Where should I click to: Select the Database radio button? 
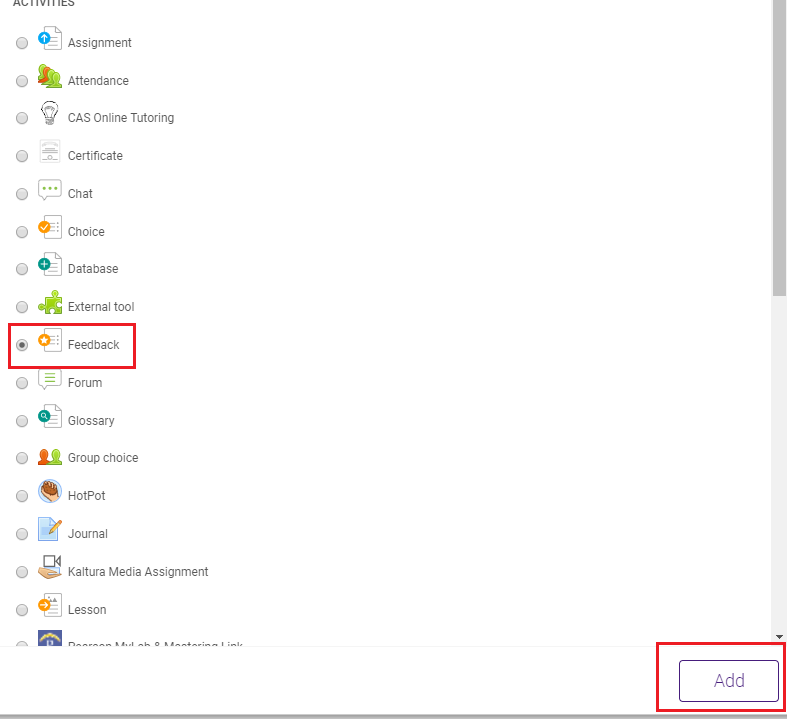(x=22, y=269)
